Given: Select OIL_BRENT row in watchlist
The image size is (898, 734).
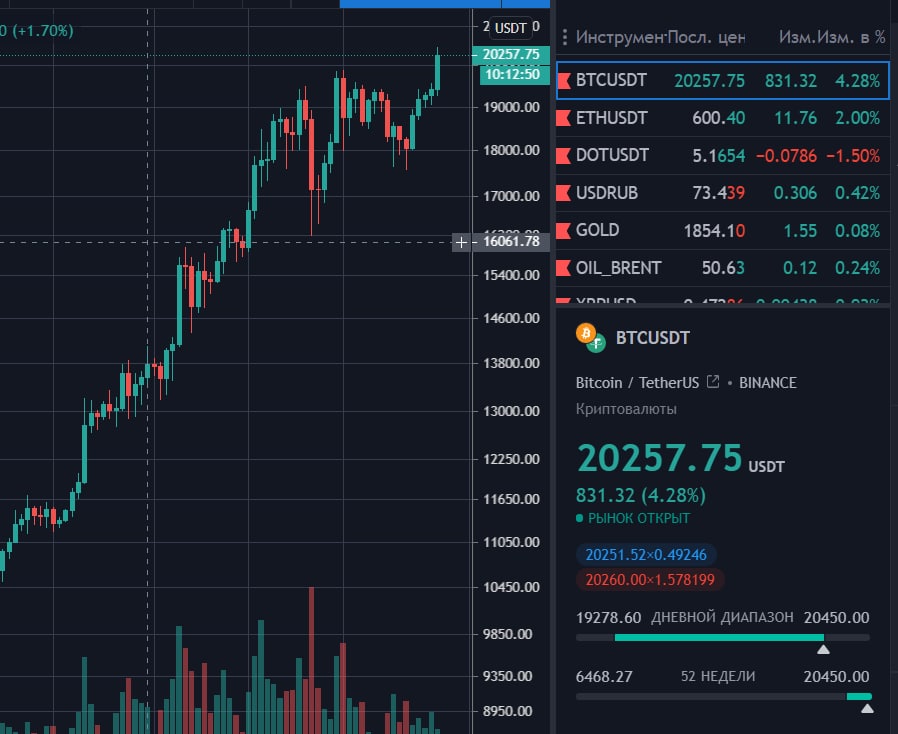Looking at the screenshot, I should [x=723, y=268].
